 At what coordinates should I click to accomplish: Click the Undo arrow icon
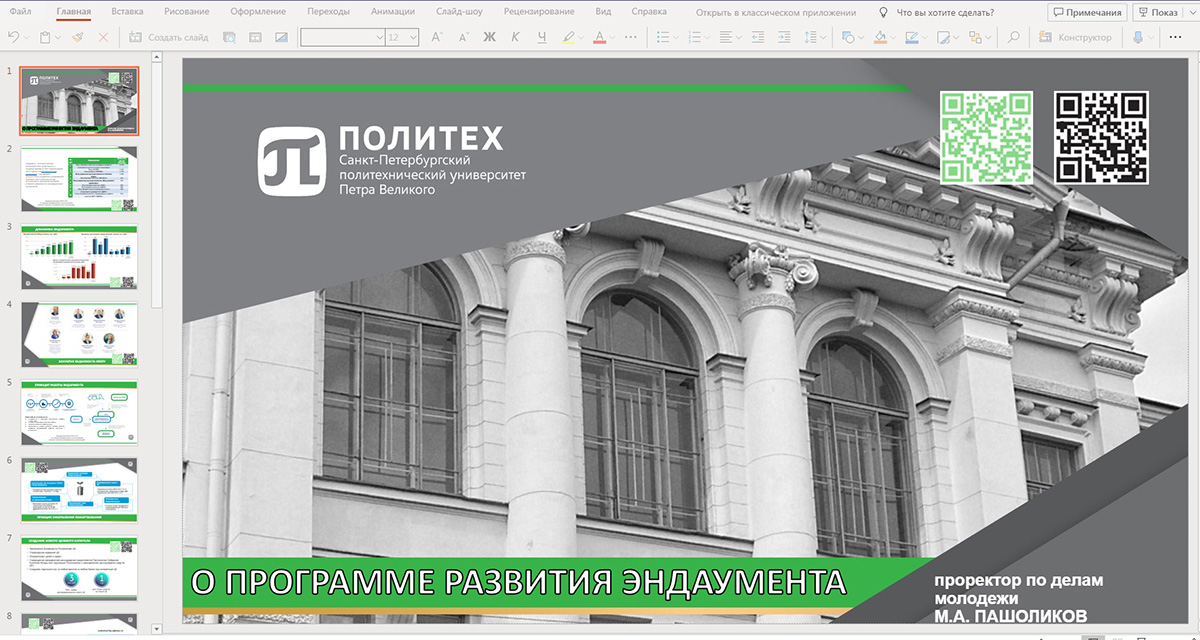13,37
